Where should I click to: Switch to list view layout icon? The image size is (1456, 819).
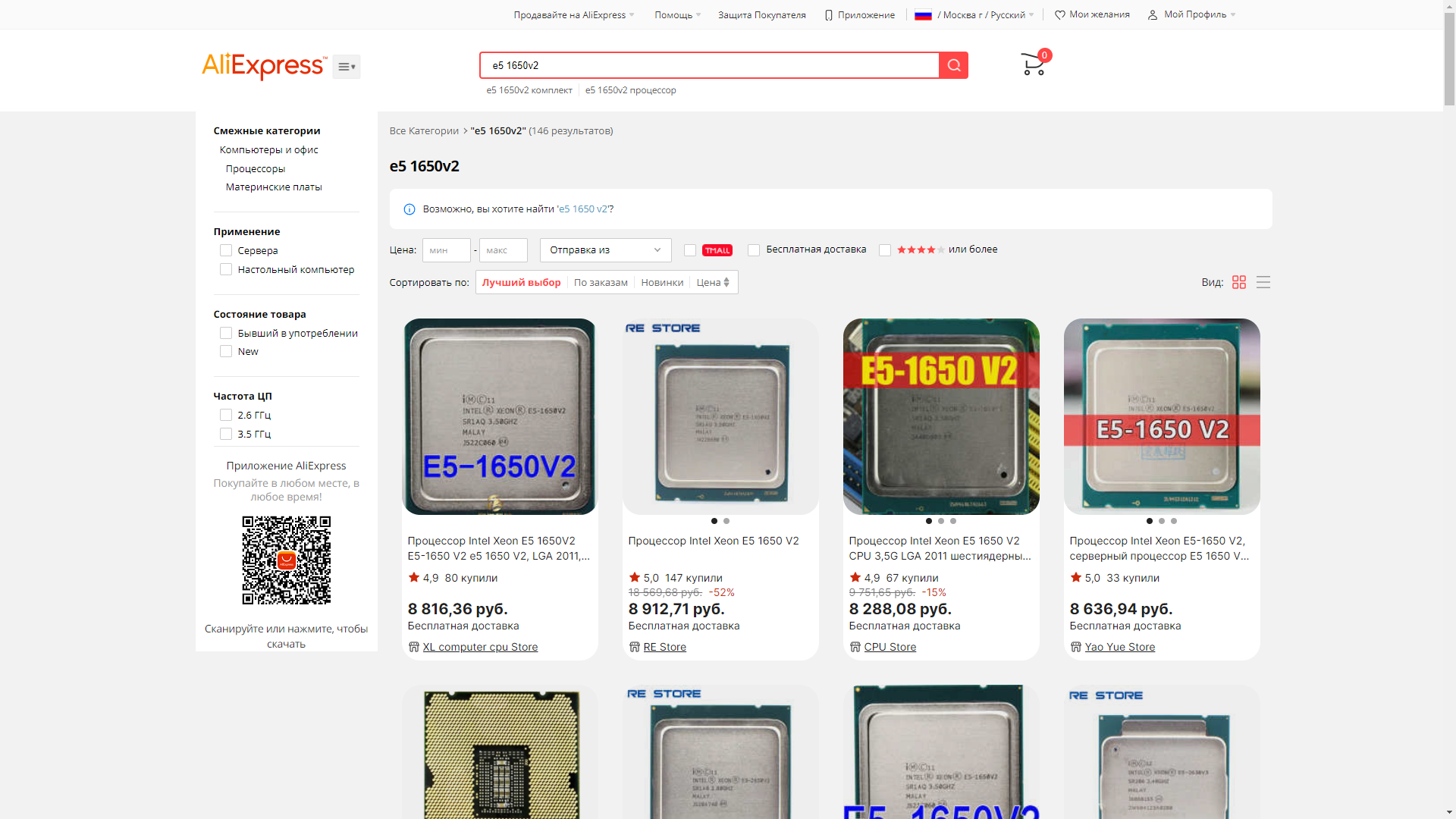pyautogui.click(x=1263, y=282)
